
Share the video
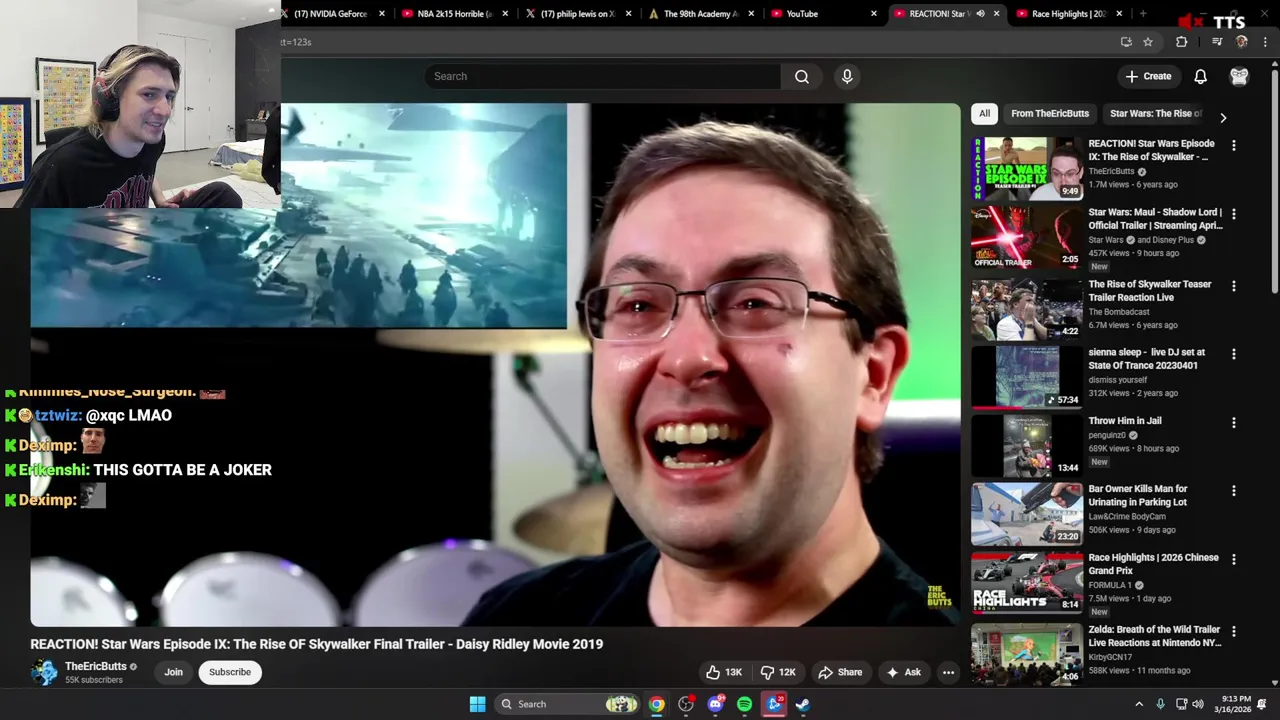[x=839, y=672]
